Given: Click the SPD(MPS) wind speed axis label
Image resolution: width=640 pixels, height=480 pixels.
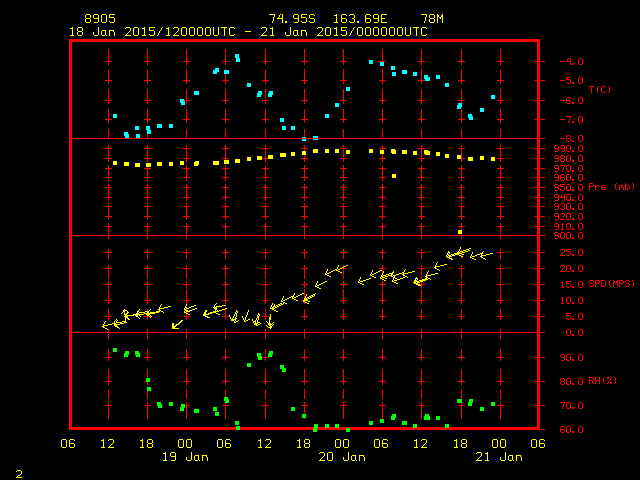Looking at the screenshot, I should (611, 283).
